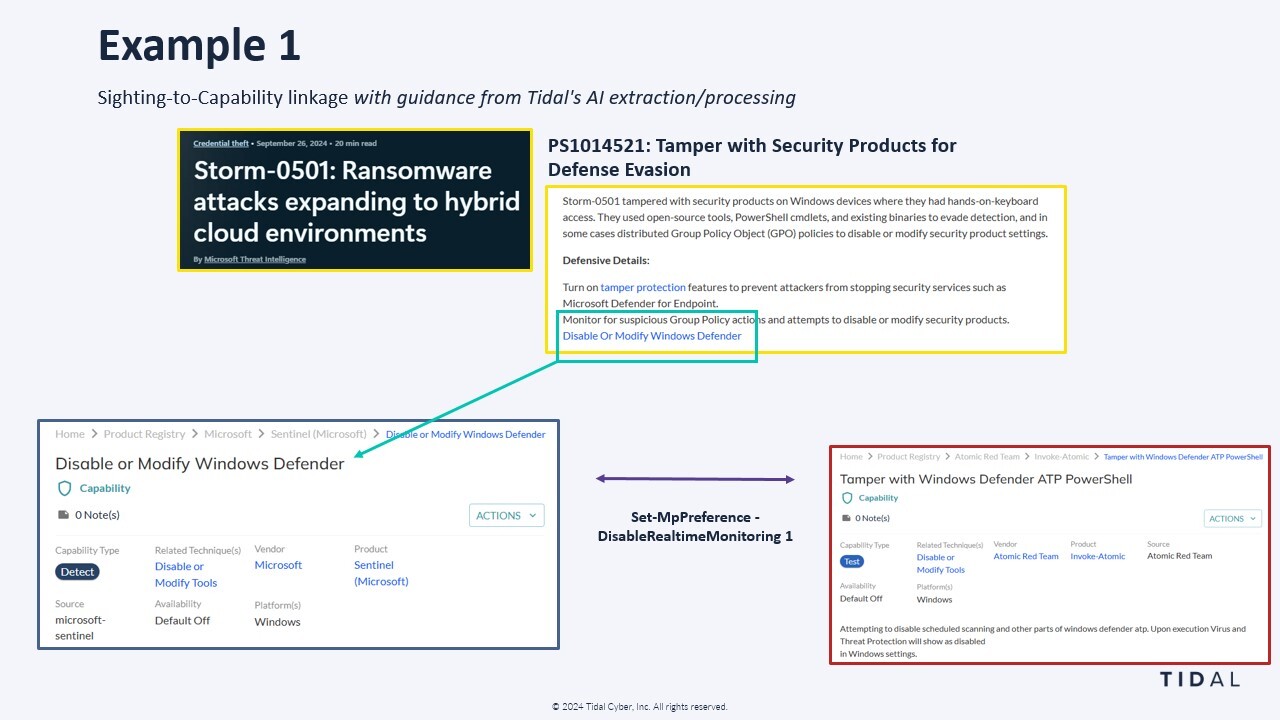Click the Atomic Red Team source value text

(x=1179, y=556)
